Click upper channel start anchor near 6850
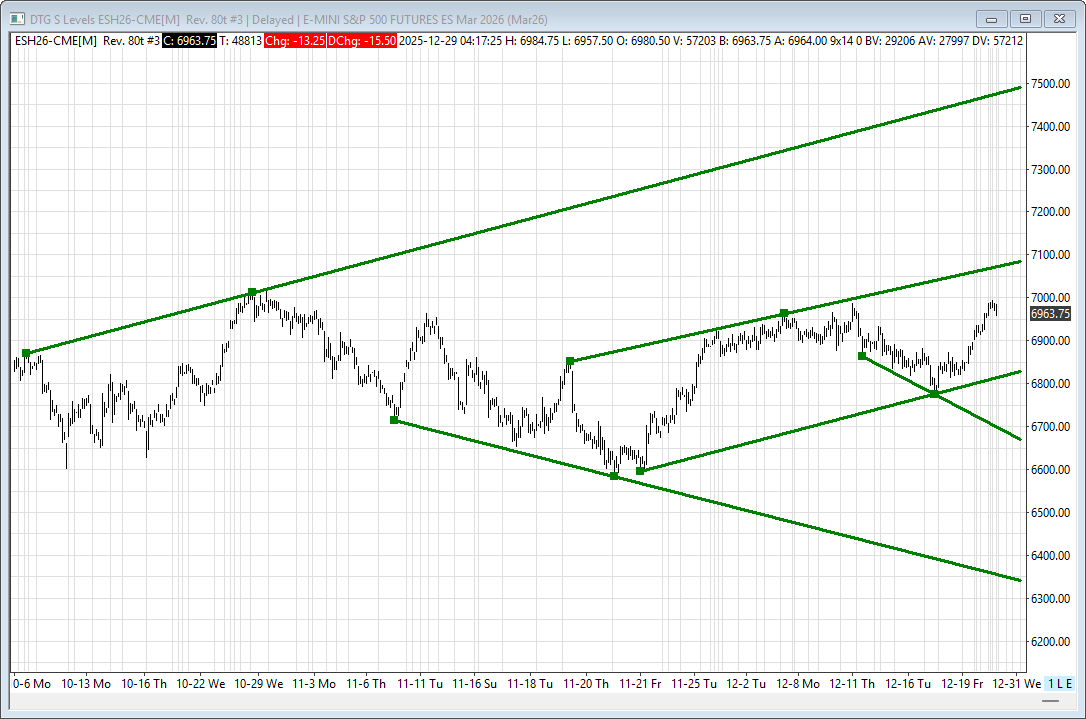Viewport: 1086px width, 719px height. point(570,361)
